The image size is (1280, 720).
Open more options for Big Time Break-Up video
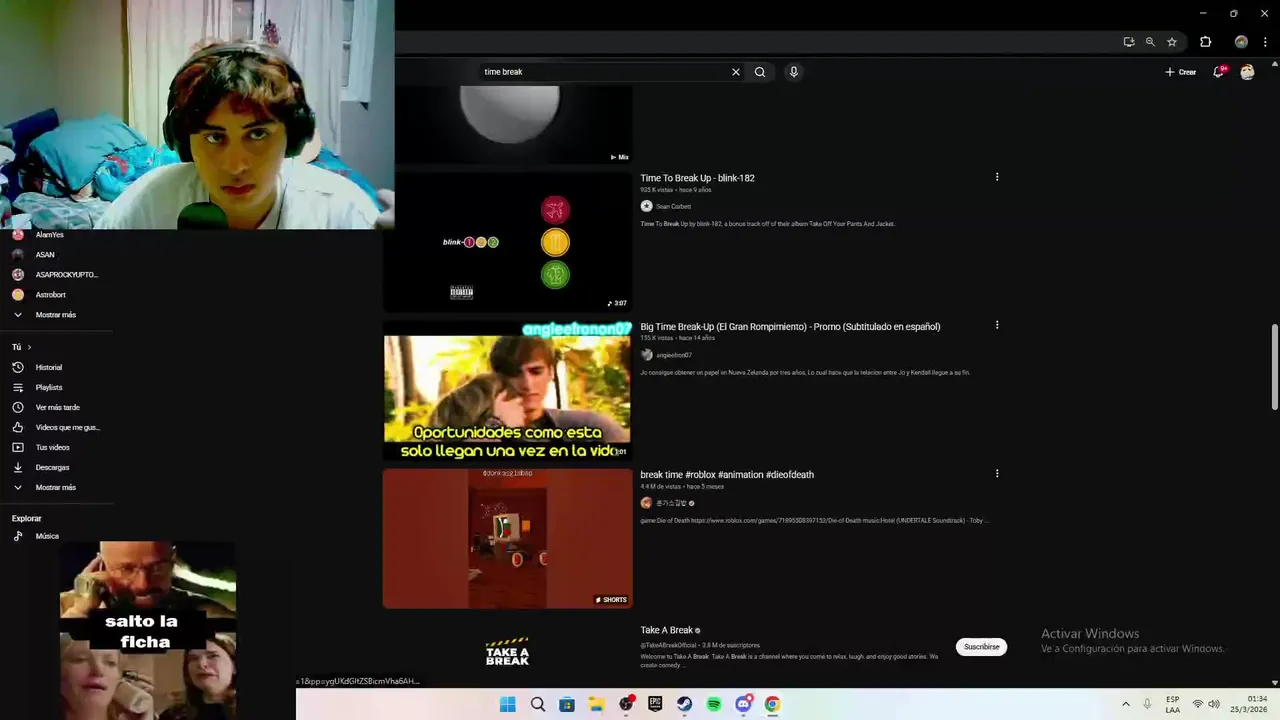coord(997,325)
